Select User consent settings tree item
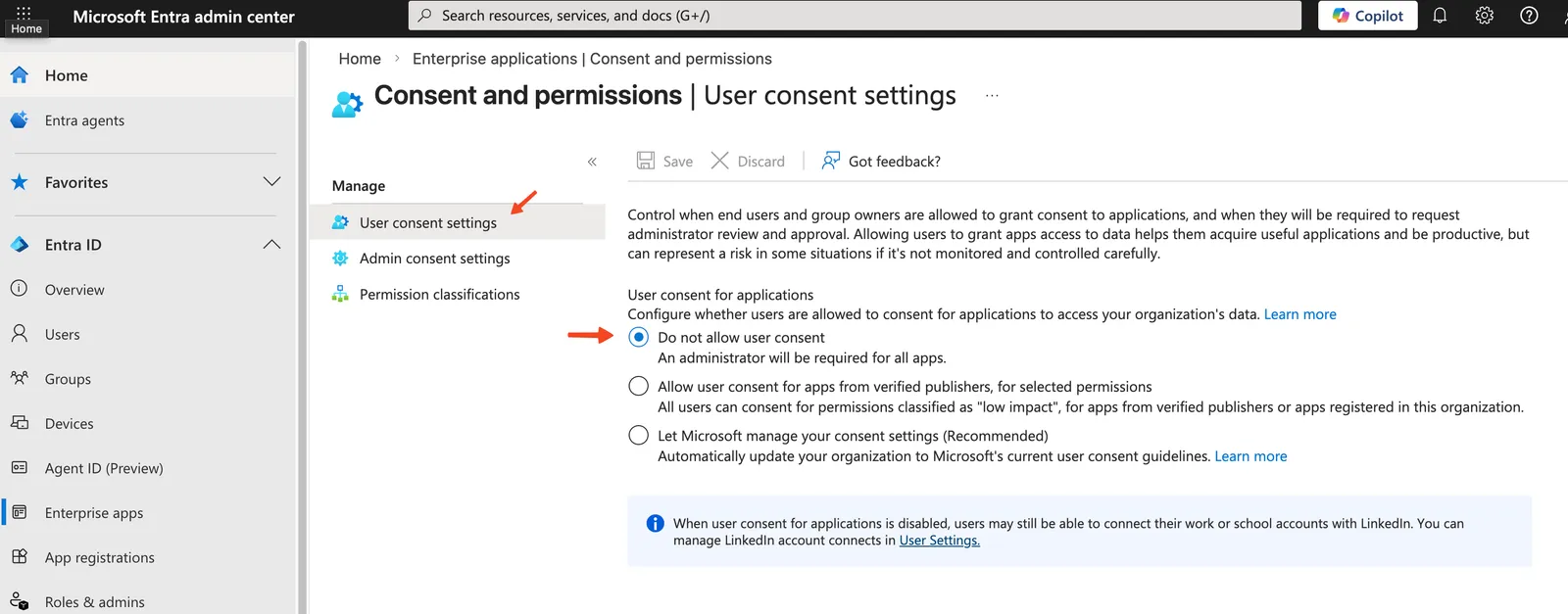The width and height of the screenshot is (1568, 614). click(457, 222)
